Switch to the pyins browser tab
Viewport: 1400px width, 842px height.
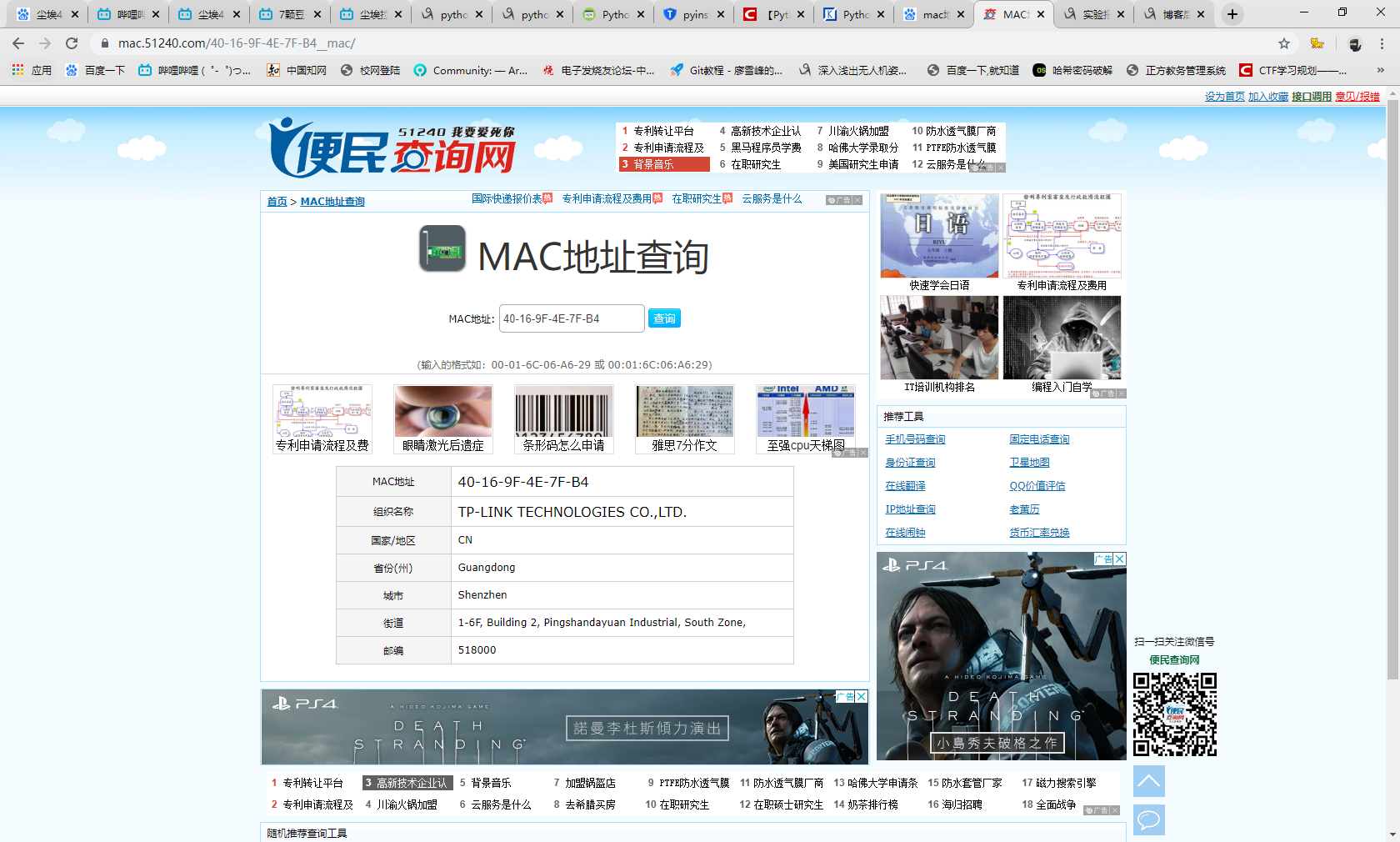click(x=694, y=14)
